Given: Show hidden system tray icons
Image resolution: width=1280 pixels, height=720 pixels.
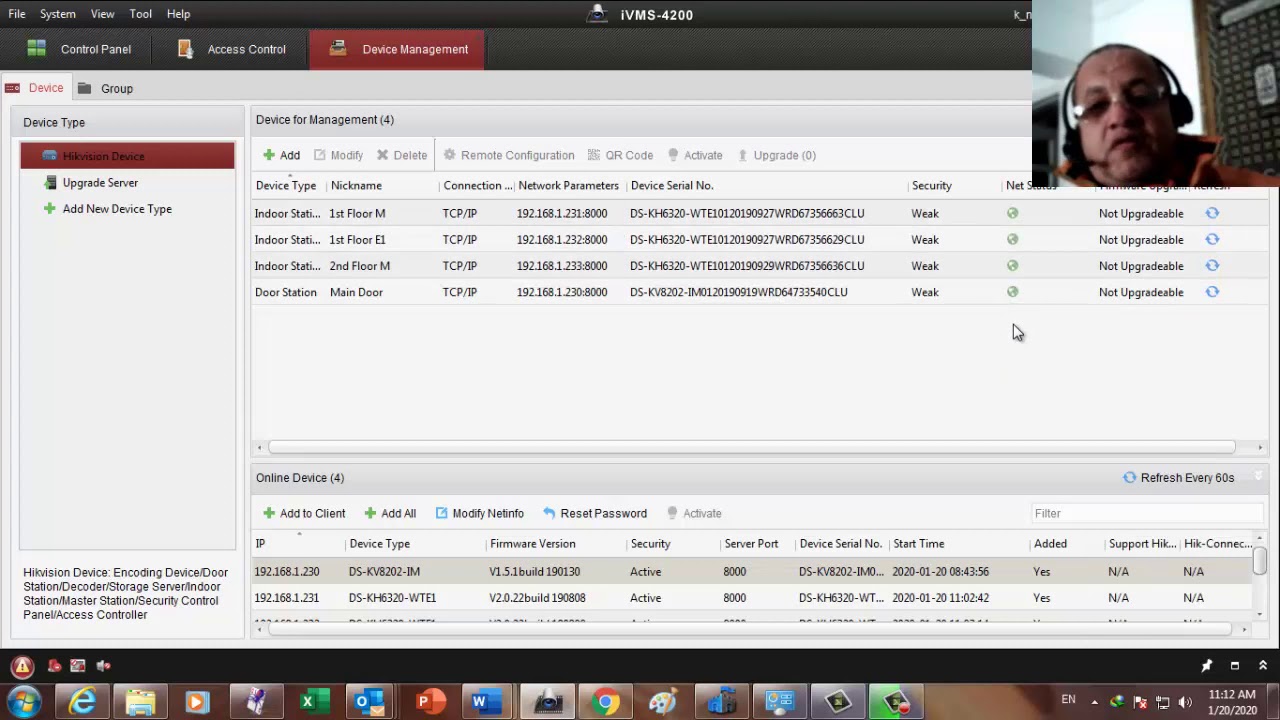Looking at the screenshot, I should [x=1094, y=702].
